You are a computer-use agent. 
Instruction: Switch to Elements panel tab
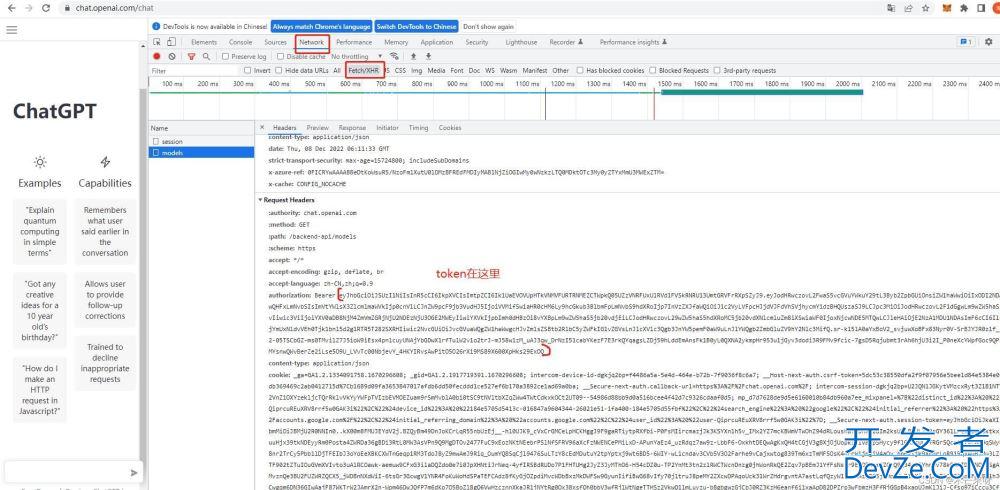click(204, 42)
